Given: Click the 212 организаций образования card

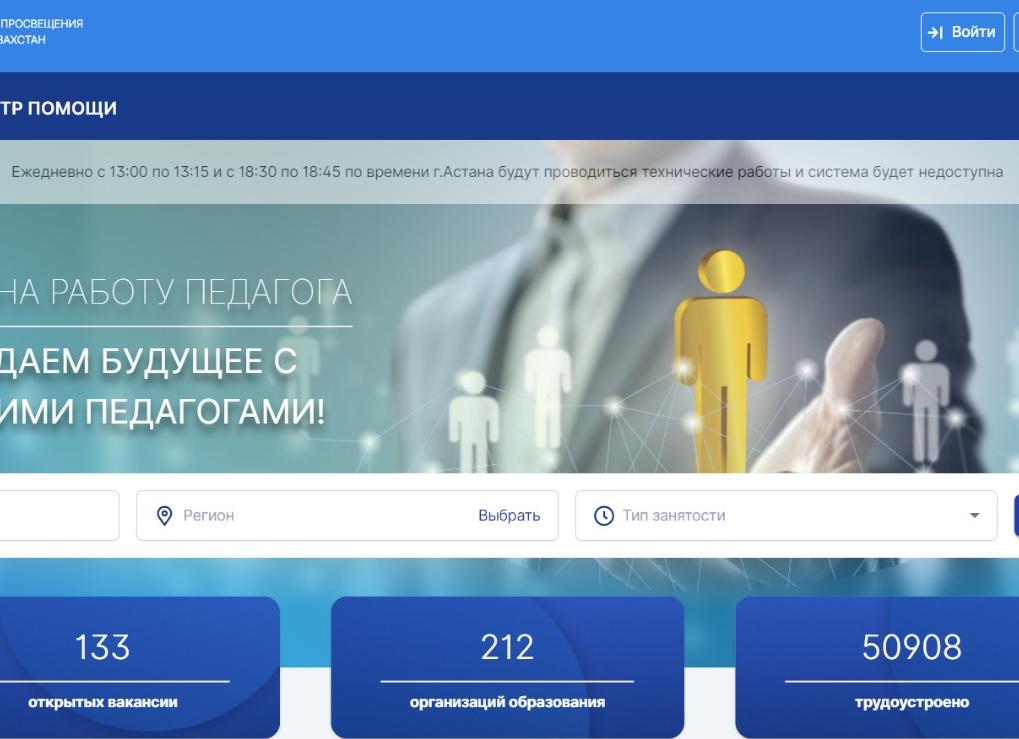Looking at the screenshot, I should click(507, 667).
